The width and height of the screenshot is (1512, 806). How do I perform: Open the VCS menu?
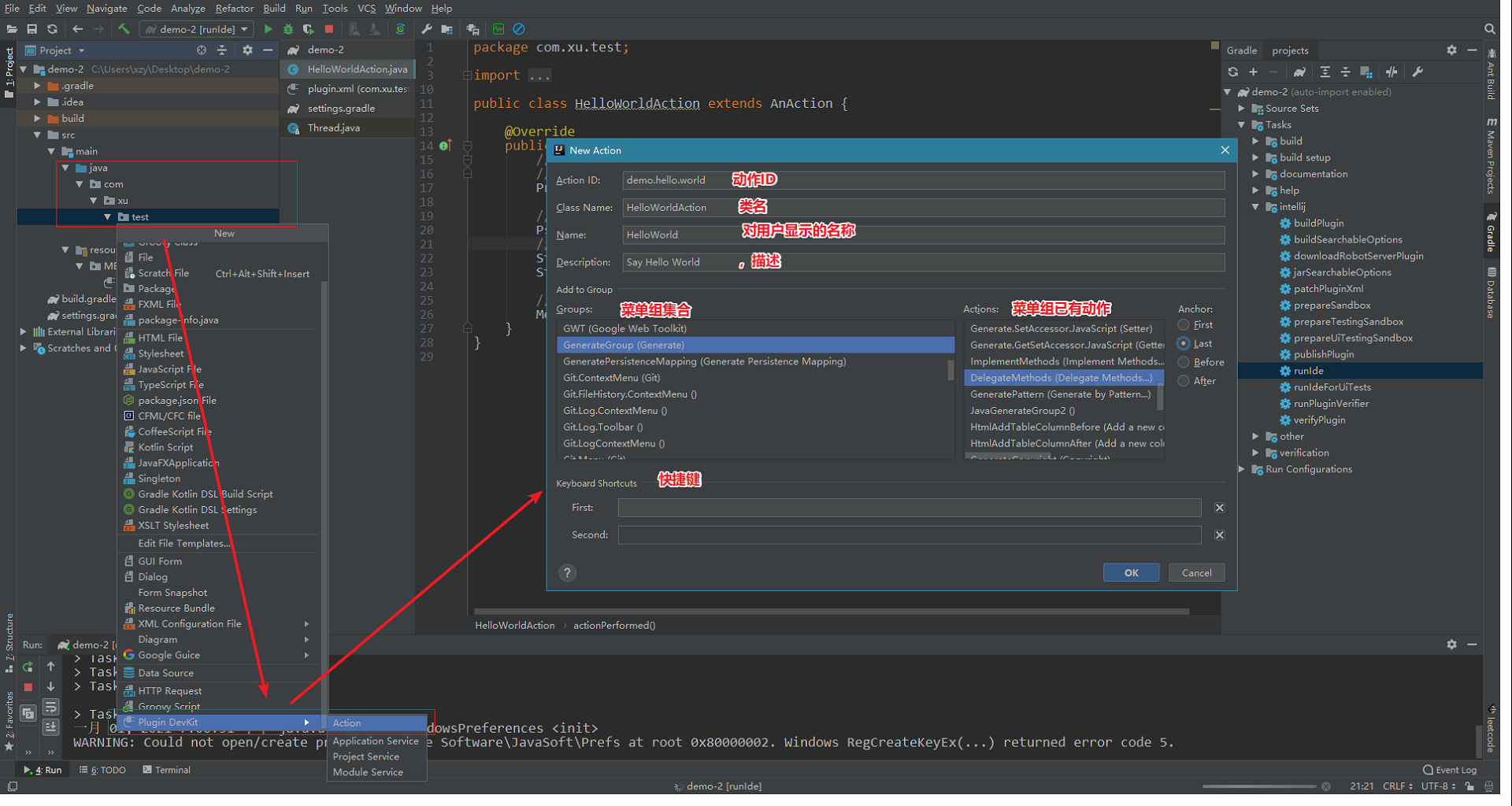(x=366, y=8)
